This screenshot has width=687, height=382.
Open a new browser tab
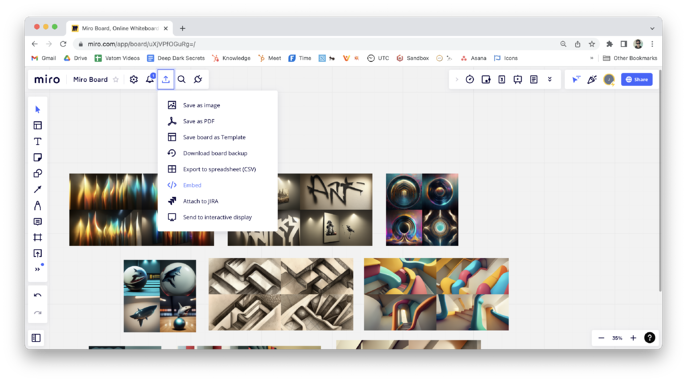182,28
